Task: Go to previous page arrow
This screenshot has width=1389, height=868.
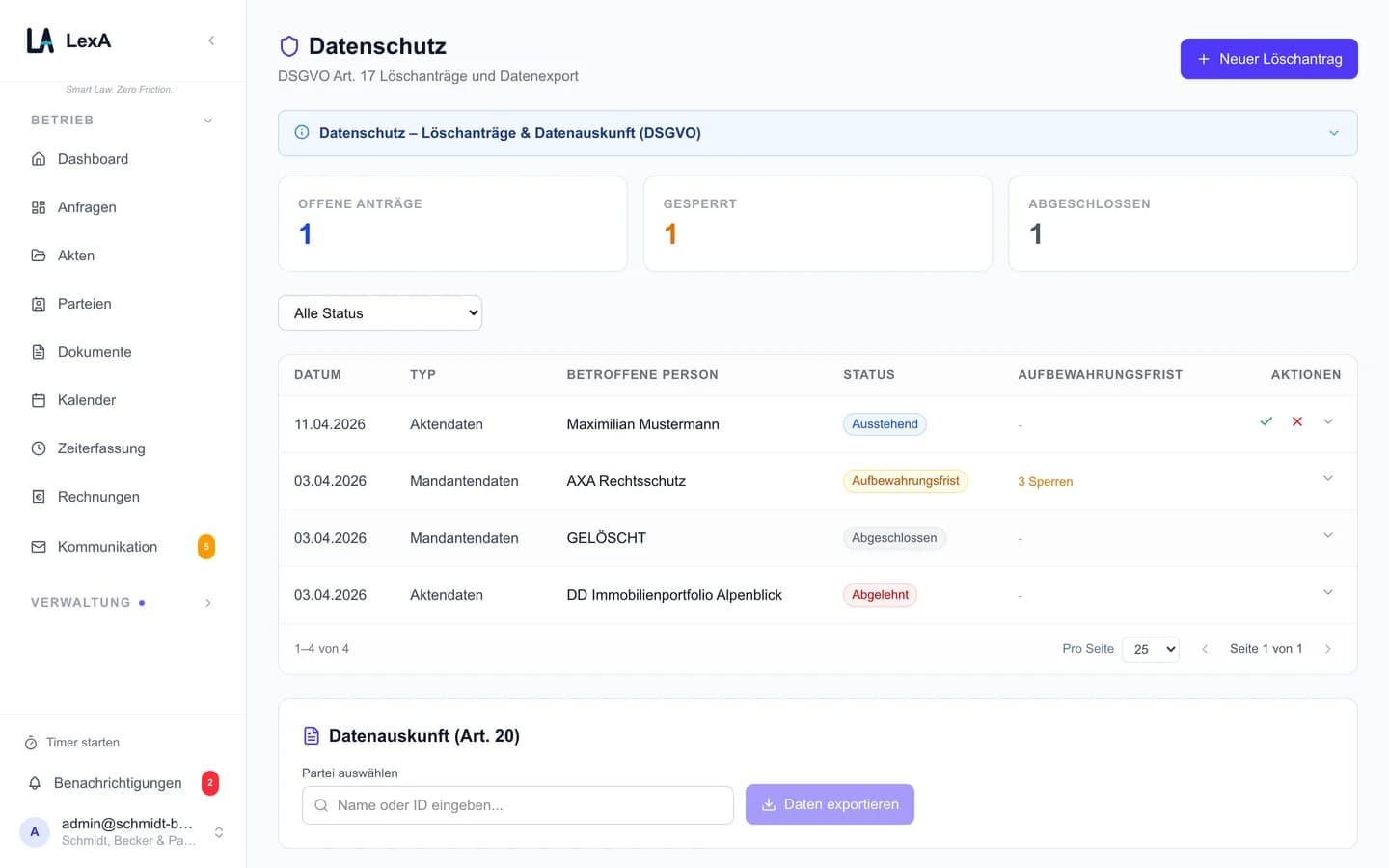Action: point(1205,649)
